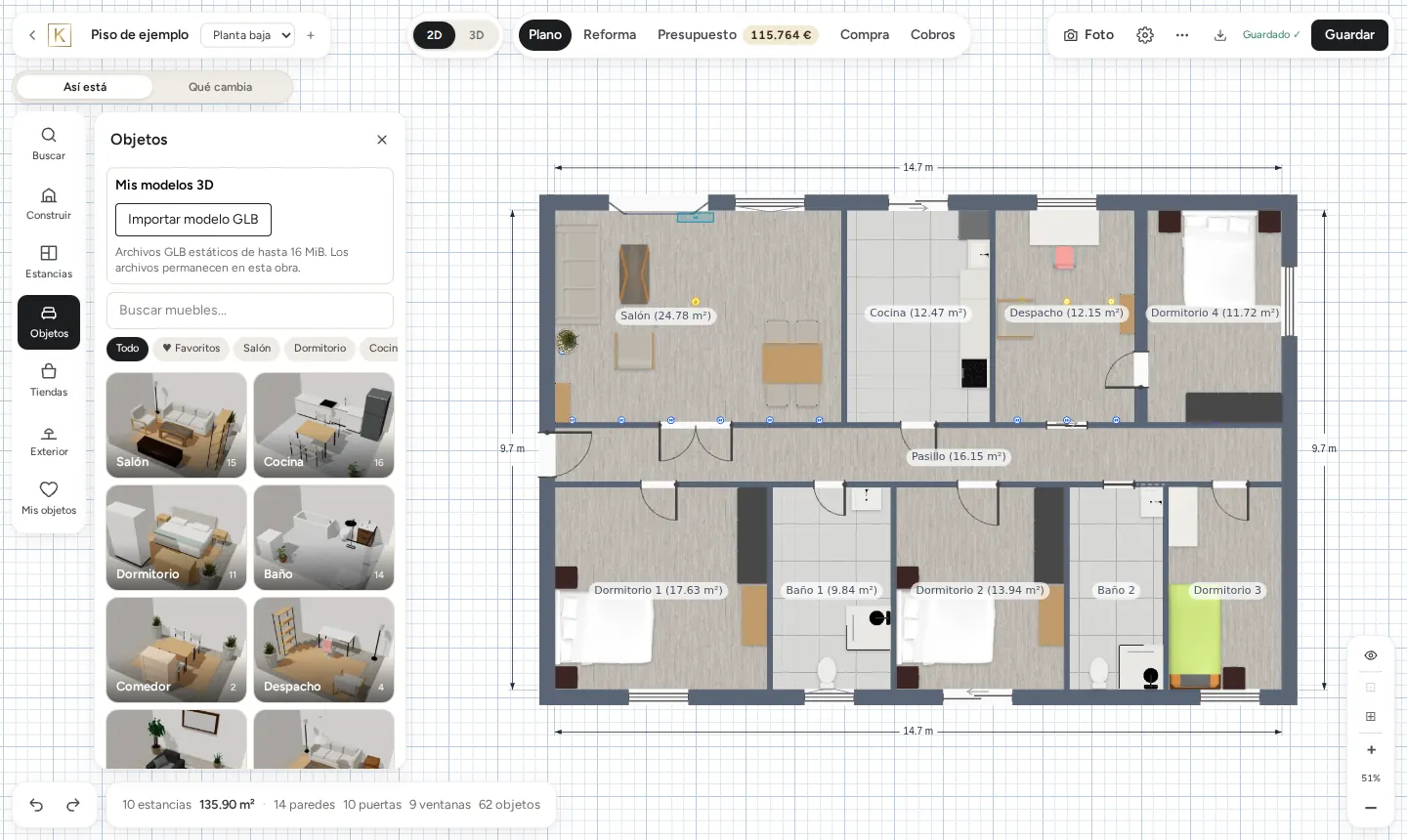The image size is (1407, 840).
Task: Select the Todo filter chip
Action: click(128, 349)
